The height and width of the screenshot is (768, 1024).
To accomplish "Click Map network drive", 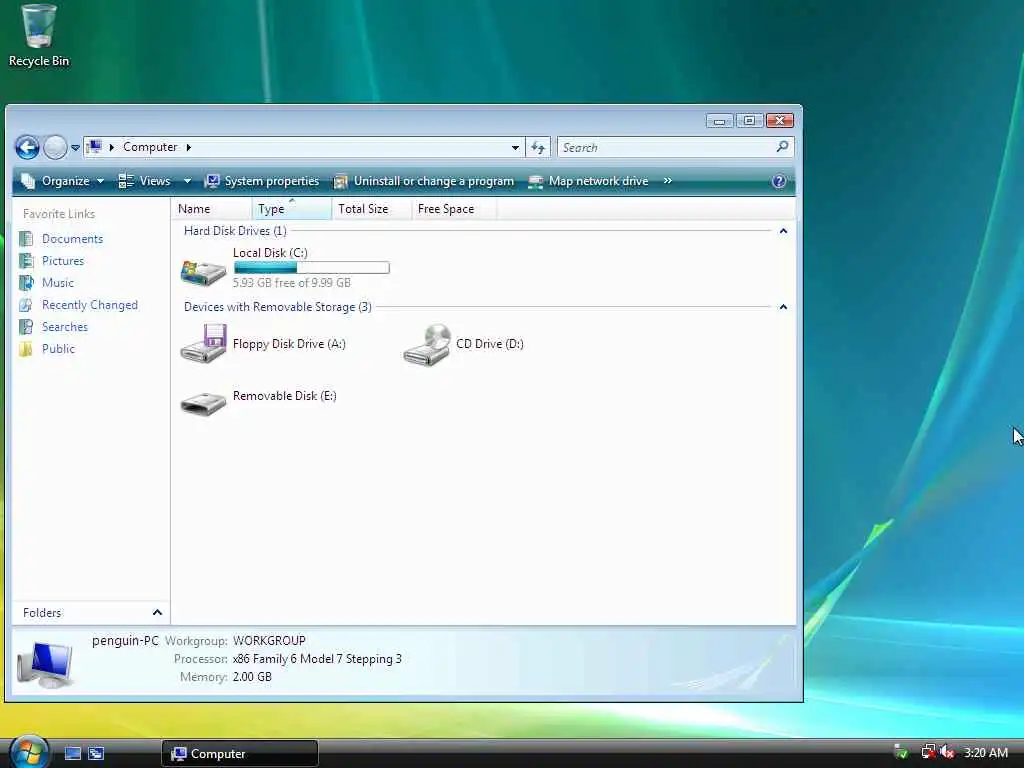I will pos(588,182).
